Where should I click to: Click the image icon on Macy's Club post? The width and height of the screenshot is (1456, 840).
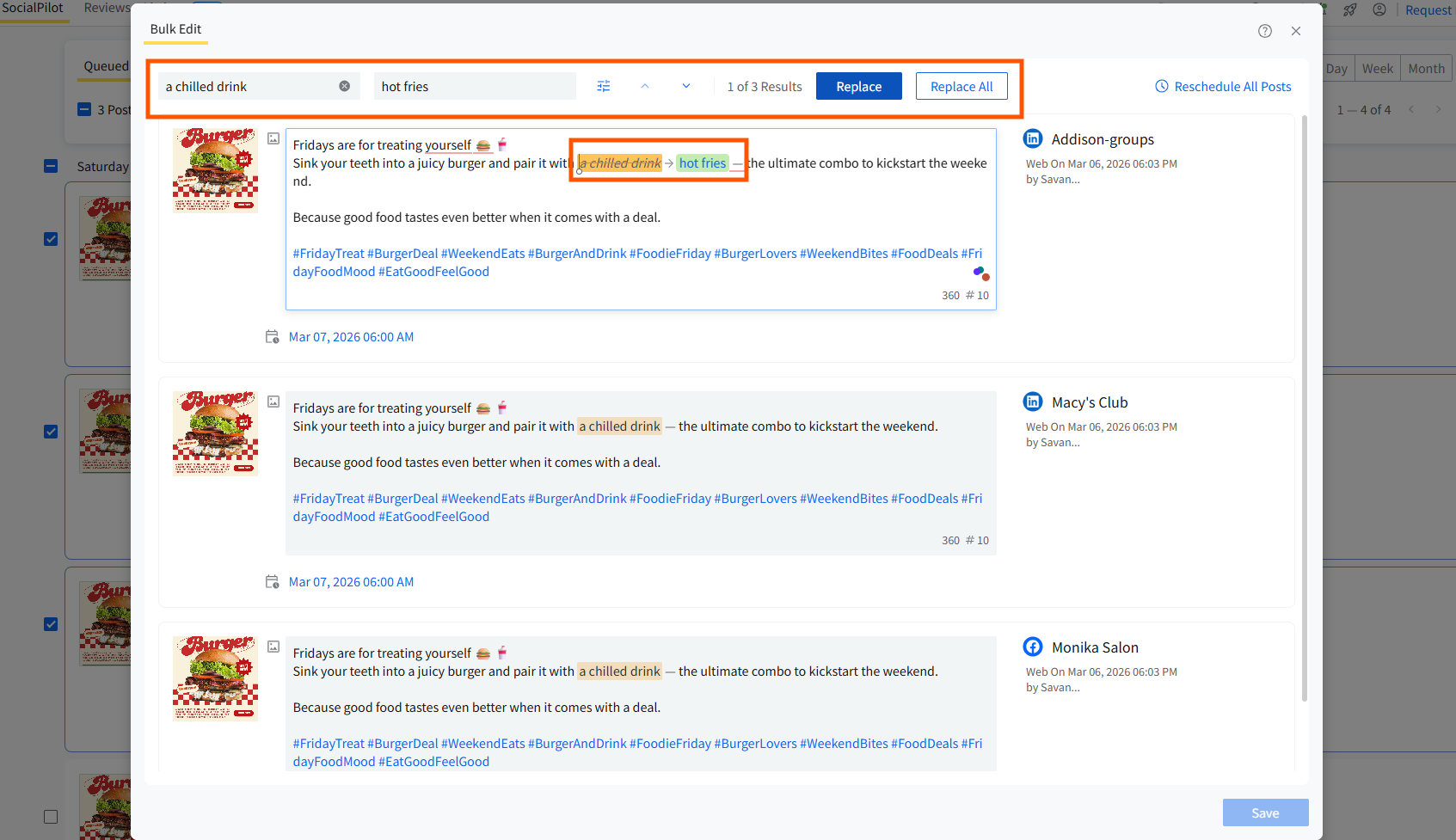(x=273, y=402)
